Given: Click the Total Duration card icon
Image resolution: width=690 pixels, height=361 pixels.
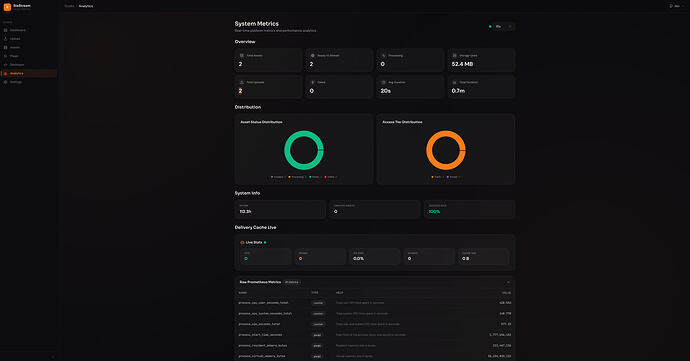Looking at the screenshot, I should (455, 82).
